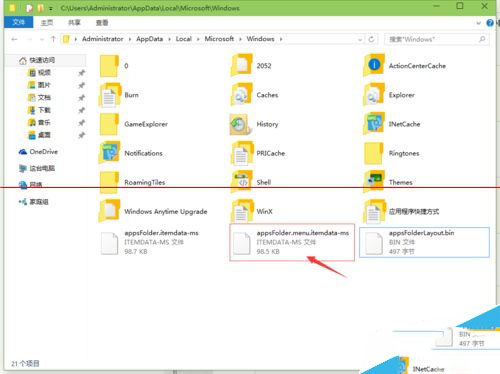This screenshot has height=374, width=500.
Task: Select 下载 in quick access
Action: click(x=39, y=110)
